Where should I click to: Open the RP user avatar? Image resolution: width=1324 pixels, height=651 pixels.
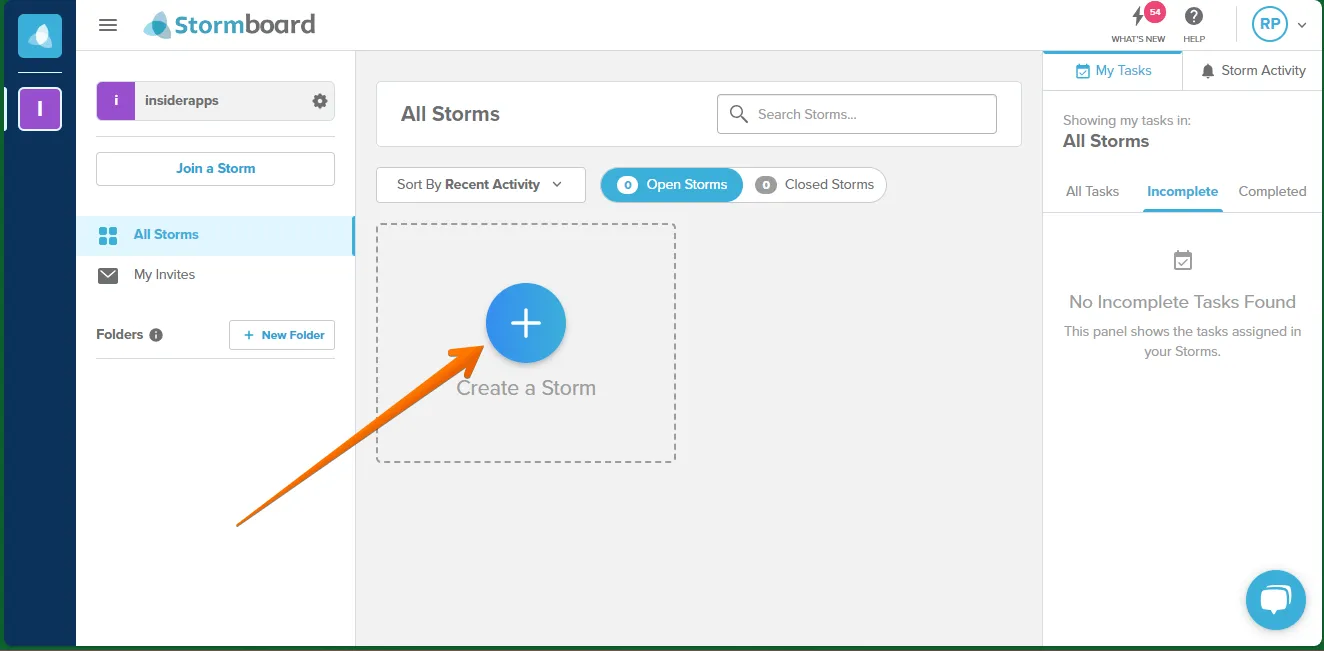tap(1269, 24)
